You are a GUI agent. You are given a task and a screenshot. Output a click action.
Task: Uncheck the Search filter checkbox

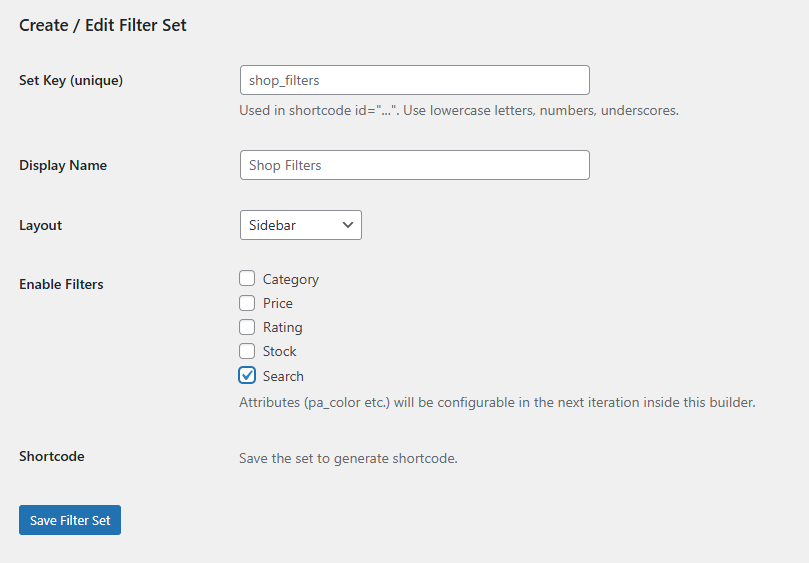coord(247,376)
